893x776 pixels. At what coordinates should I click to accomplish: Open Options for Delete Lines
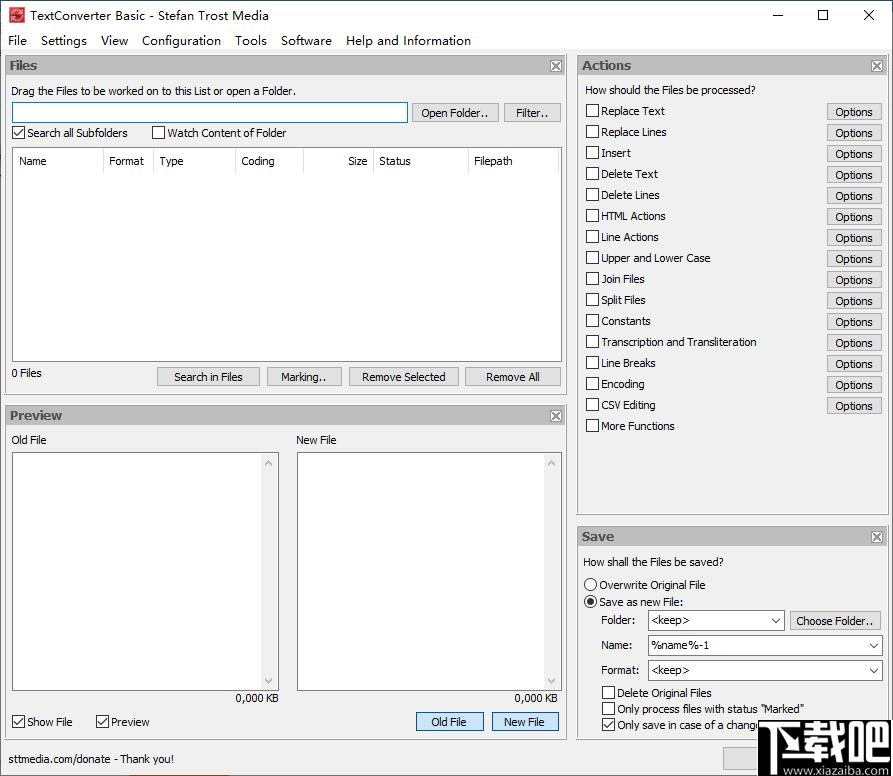tap(854, 196)
